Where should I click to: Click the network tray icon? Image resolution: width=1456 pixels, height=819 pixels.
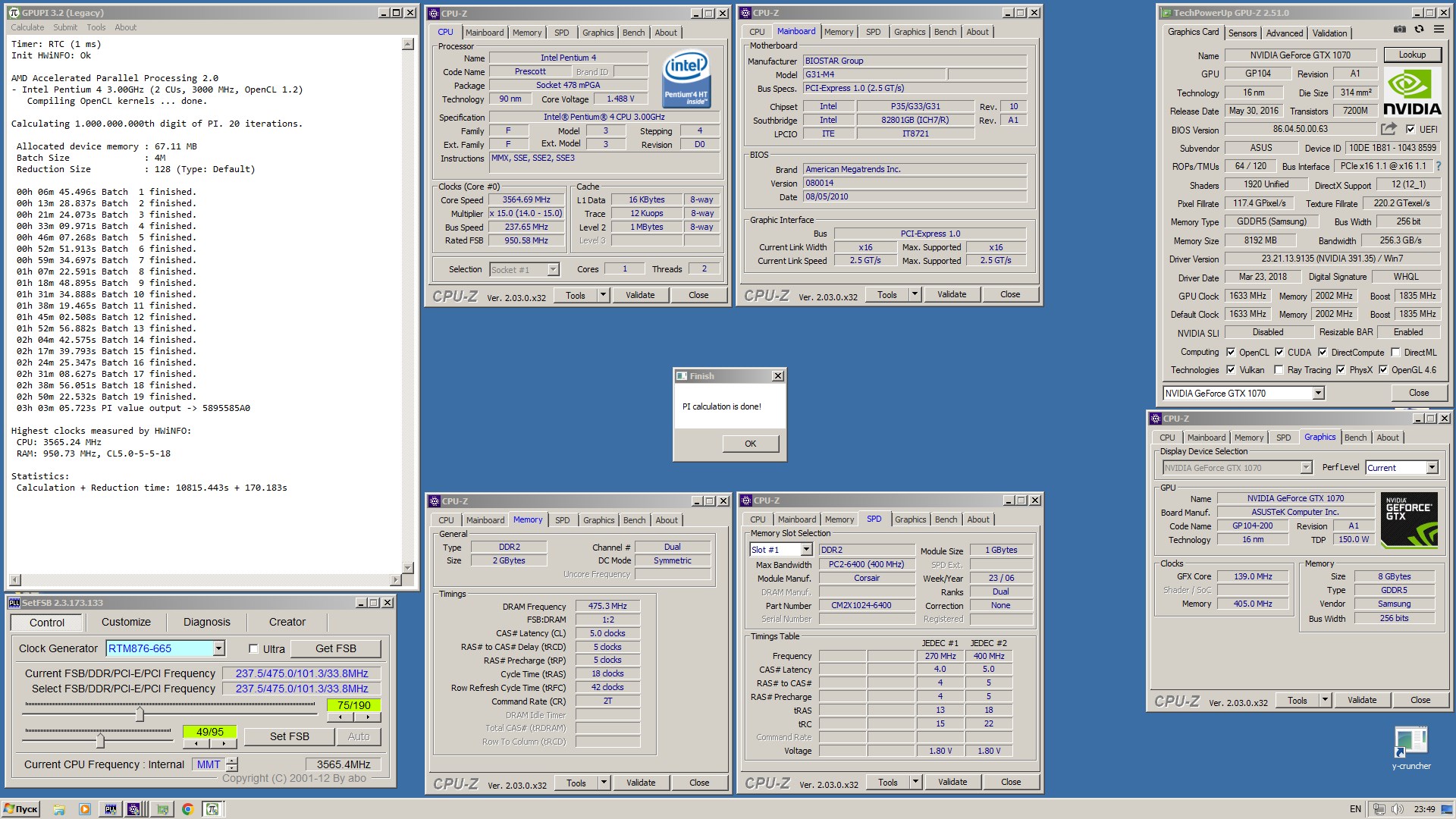(1379, 809)
